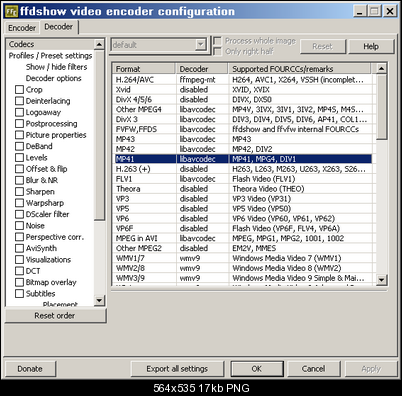Switch to the Decoder tab
The image size is (402, 396).
[59, 27]
